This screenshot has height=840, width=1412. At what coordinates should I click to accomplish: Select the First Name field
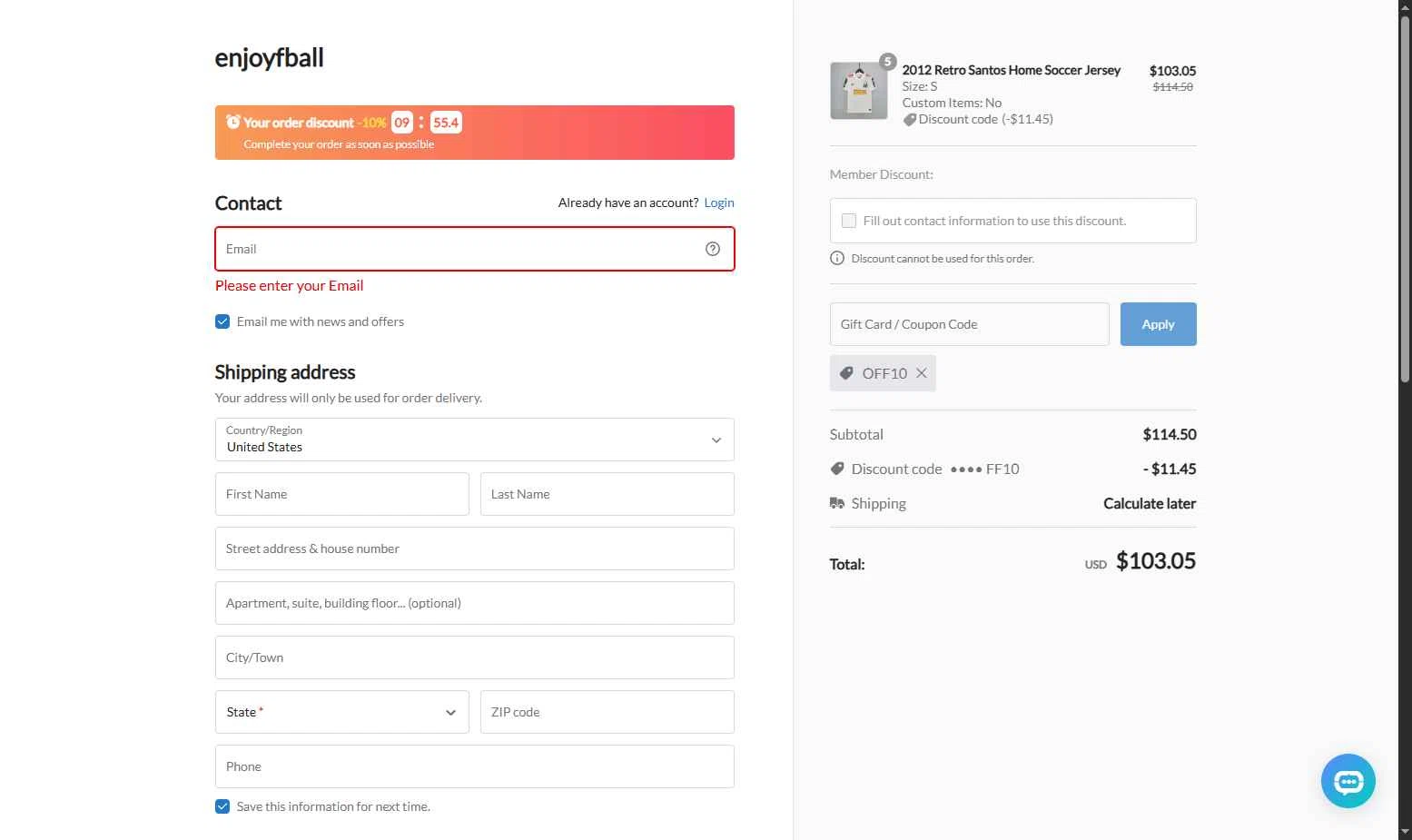tap(342, 494)
